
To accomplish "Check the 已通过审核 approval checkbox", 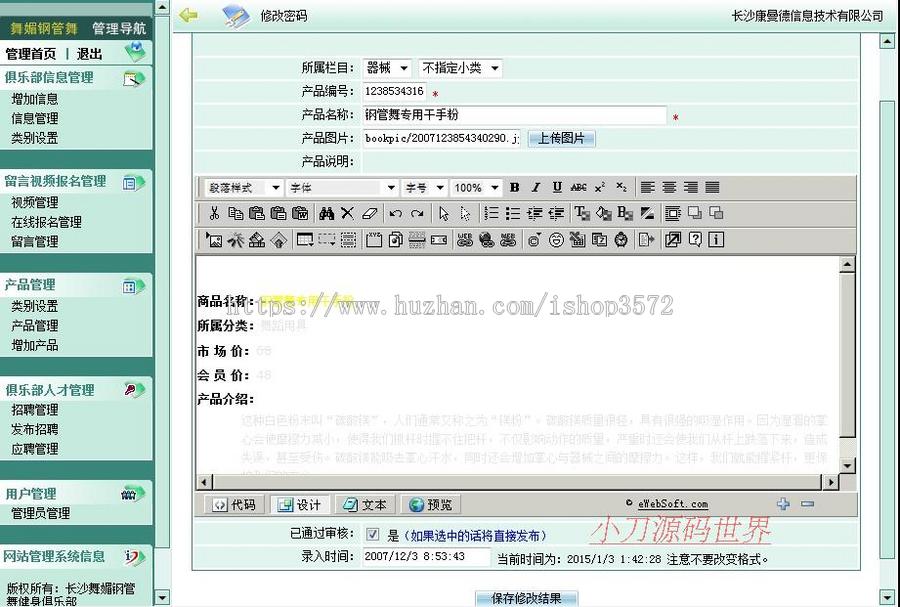I will point(372,534).
